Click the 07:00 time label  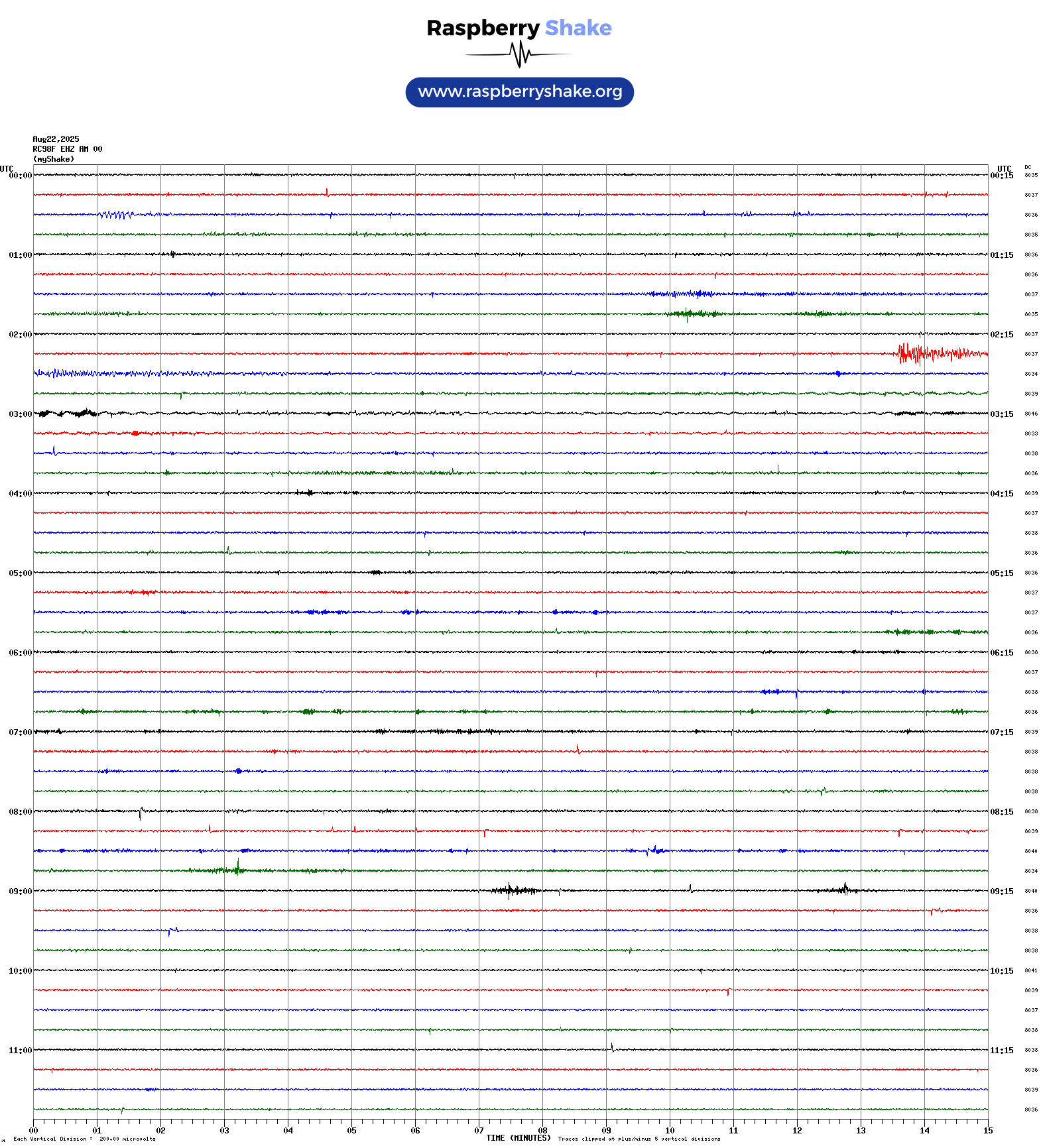(x=20, y=732)
